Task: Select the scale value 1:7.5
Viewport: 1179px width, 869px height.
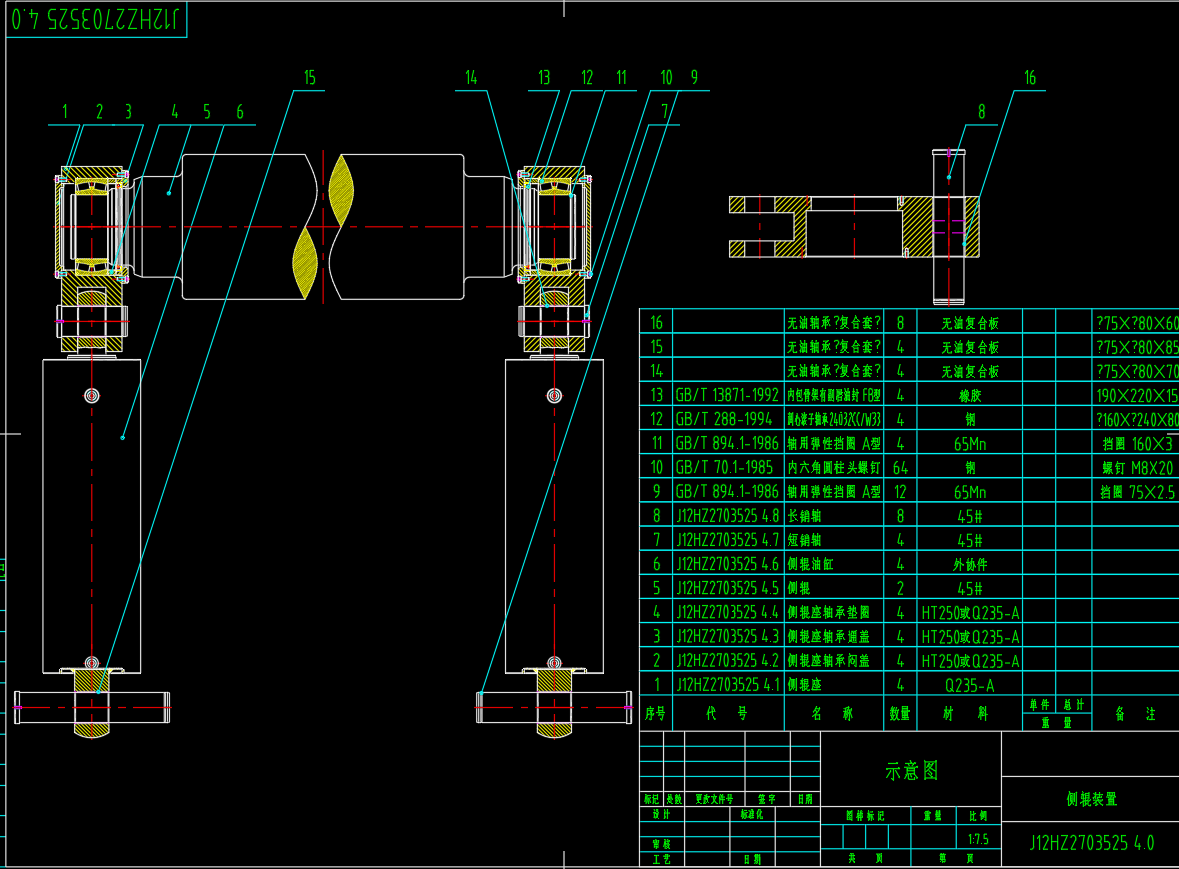Action: (x=978, y=838)
